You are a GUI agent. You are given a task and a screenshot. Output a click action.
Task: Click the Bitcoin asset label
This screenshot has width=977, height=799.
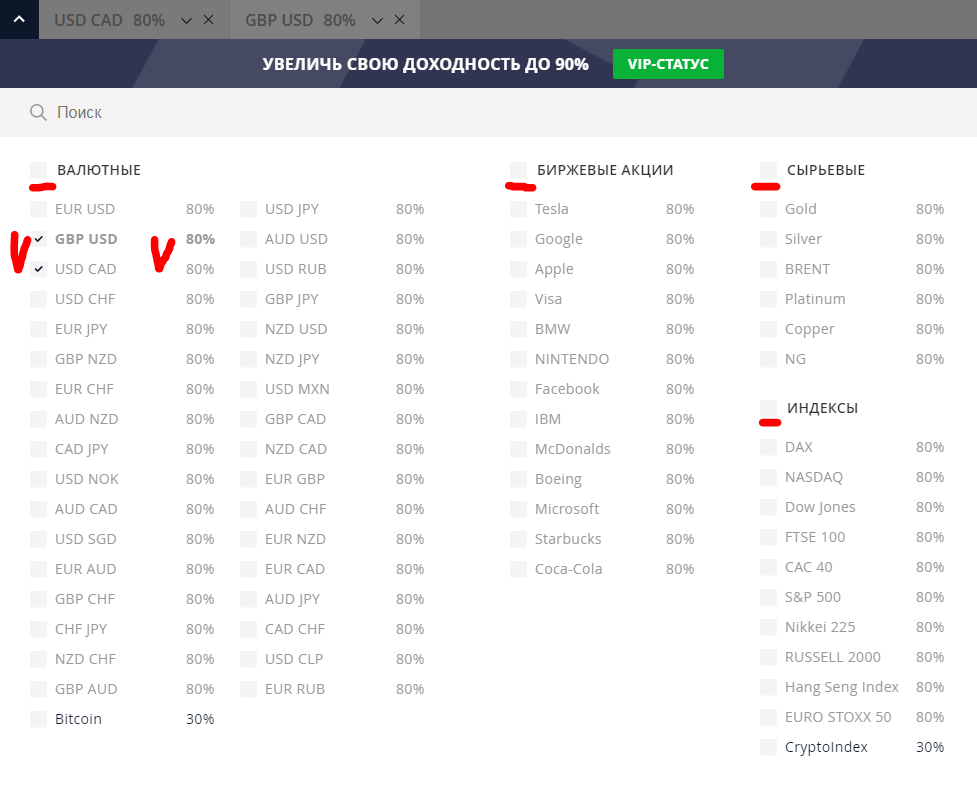[78, 719]
